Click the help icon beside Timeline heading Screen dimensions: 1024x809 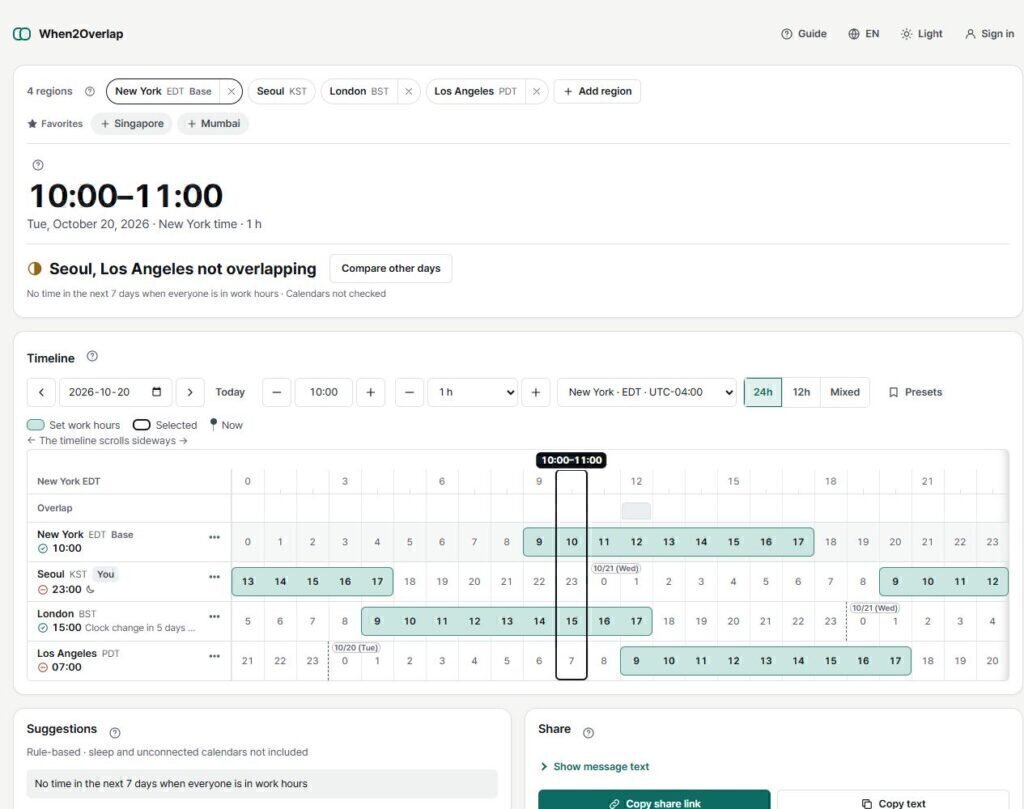(x=92, y=357)
